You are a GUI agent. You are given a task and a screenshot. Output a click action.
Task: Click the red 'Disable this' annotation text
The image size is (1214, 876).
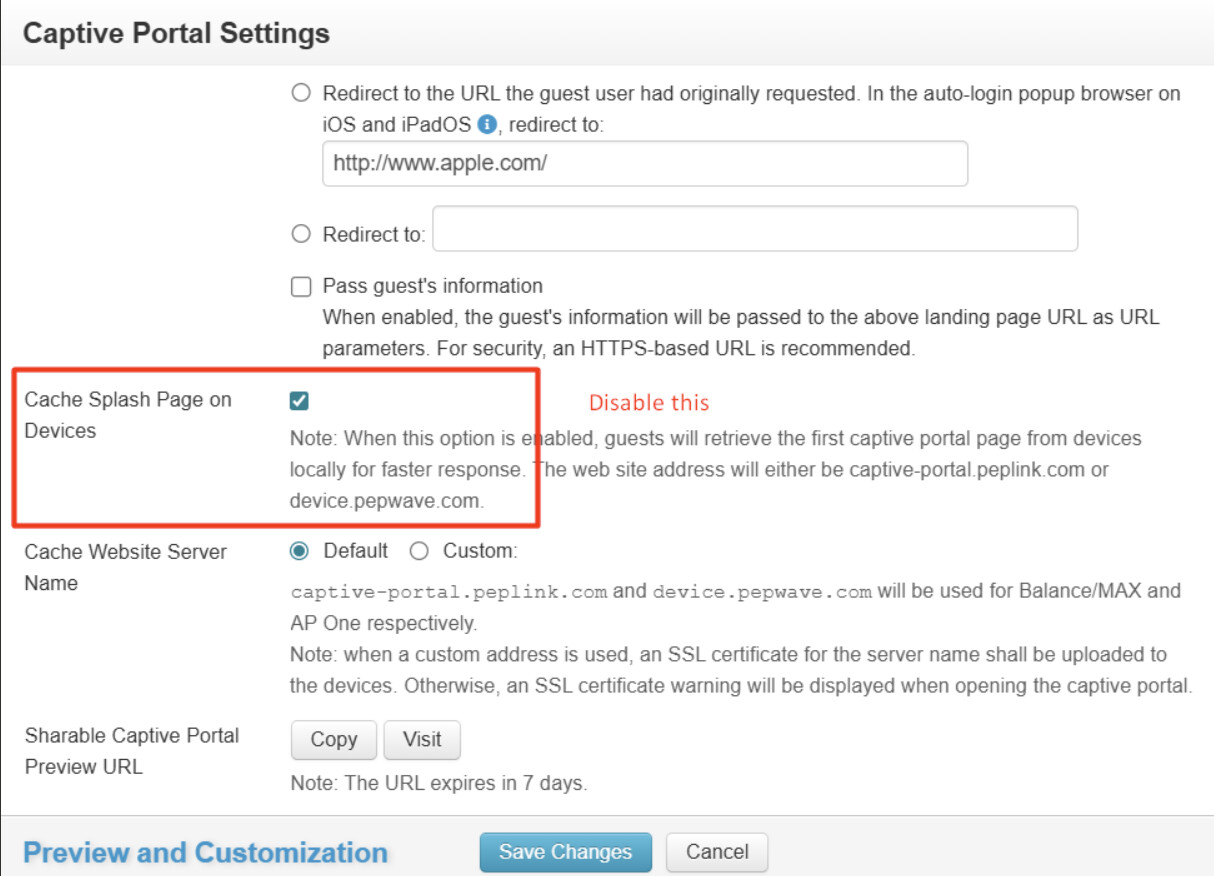coord(648,403)
